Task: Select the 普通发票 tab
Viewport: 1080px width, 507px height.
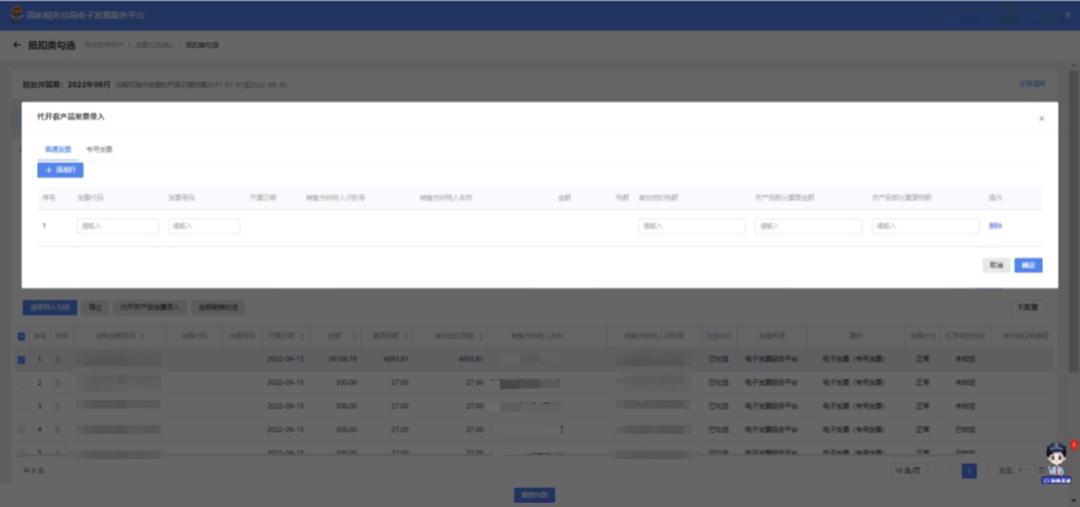Action: point(57,149)
